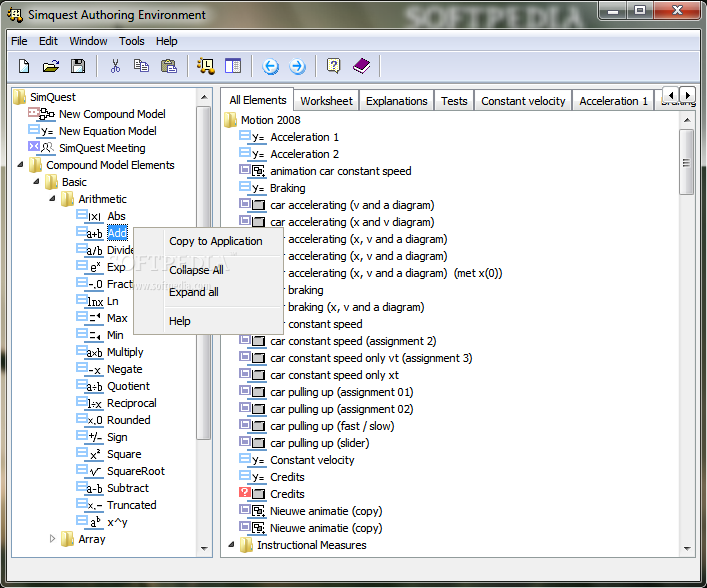Select the All Elements tab
Screen dimensions: 707x588
pyautogui.click(x=257, y=100)
